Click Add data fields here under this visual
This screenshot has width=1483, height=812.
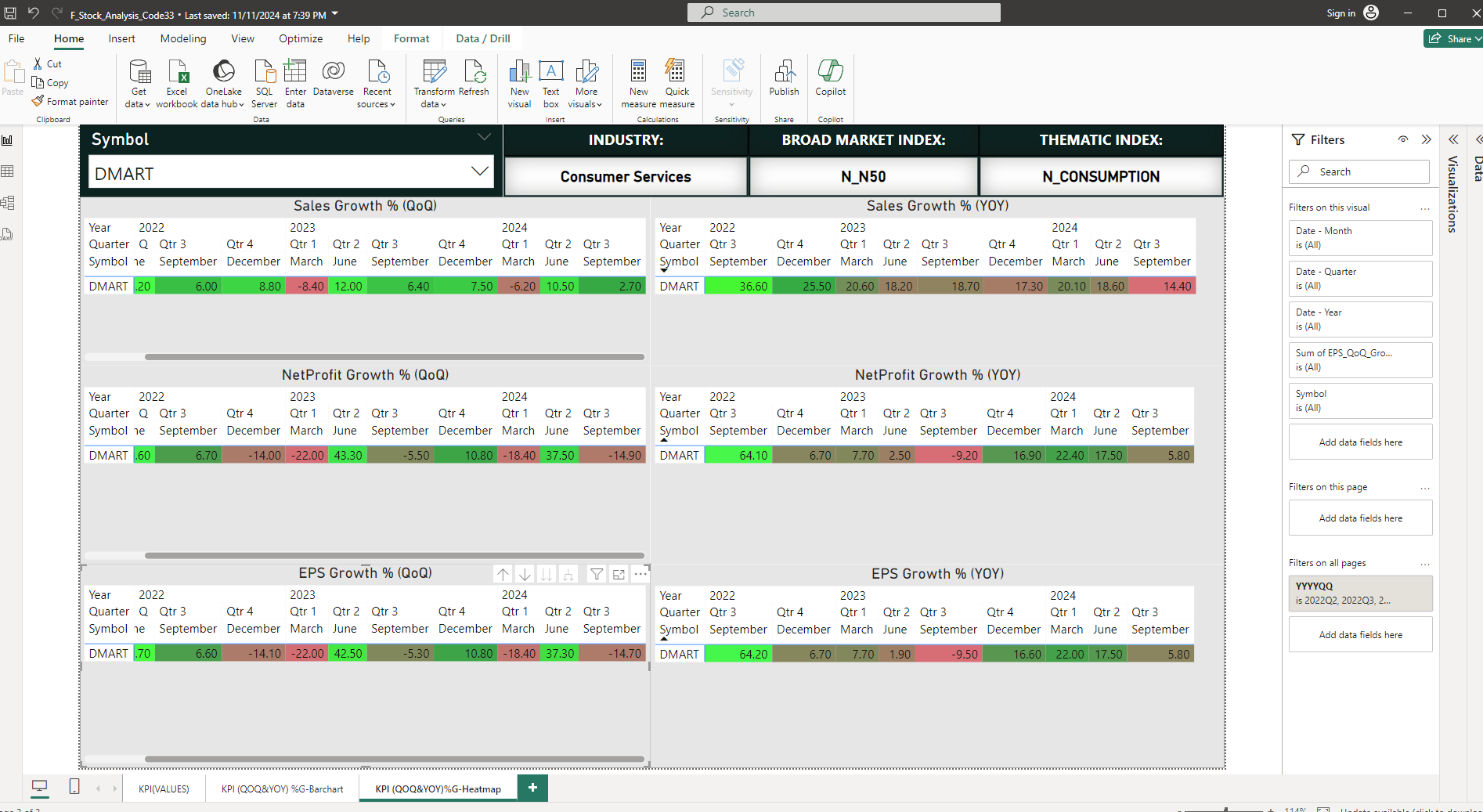1360,442
